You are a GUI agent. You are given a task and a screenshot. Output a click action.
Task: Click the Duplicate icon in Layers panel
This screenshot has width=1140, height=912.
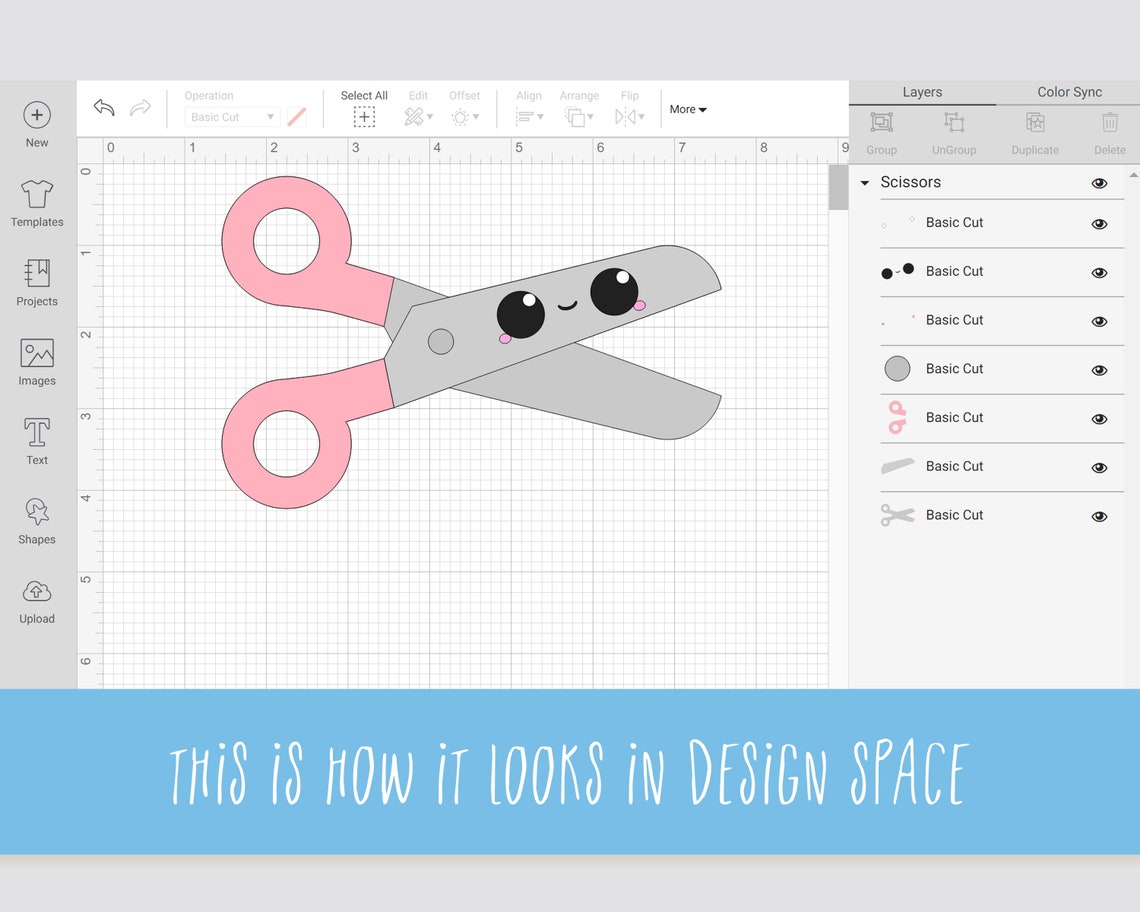(1034, 126)
